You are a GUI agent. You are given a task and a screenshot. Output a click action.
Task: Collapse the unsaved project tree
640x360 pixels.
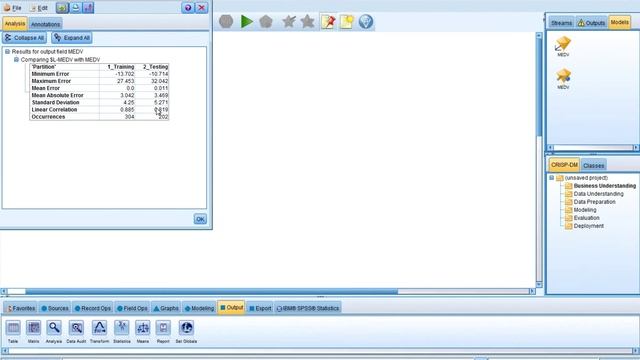coord(551,178)
